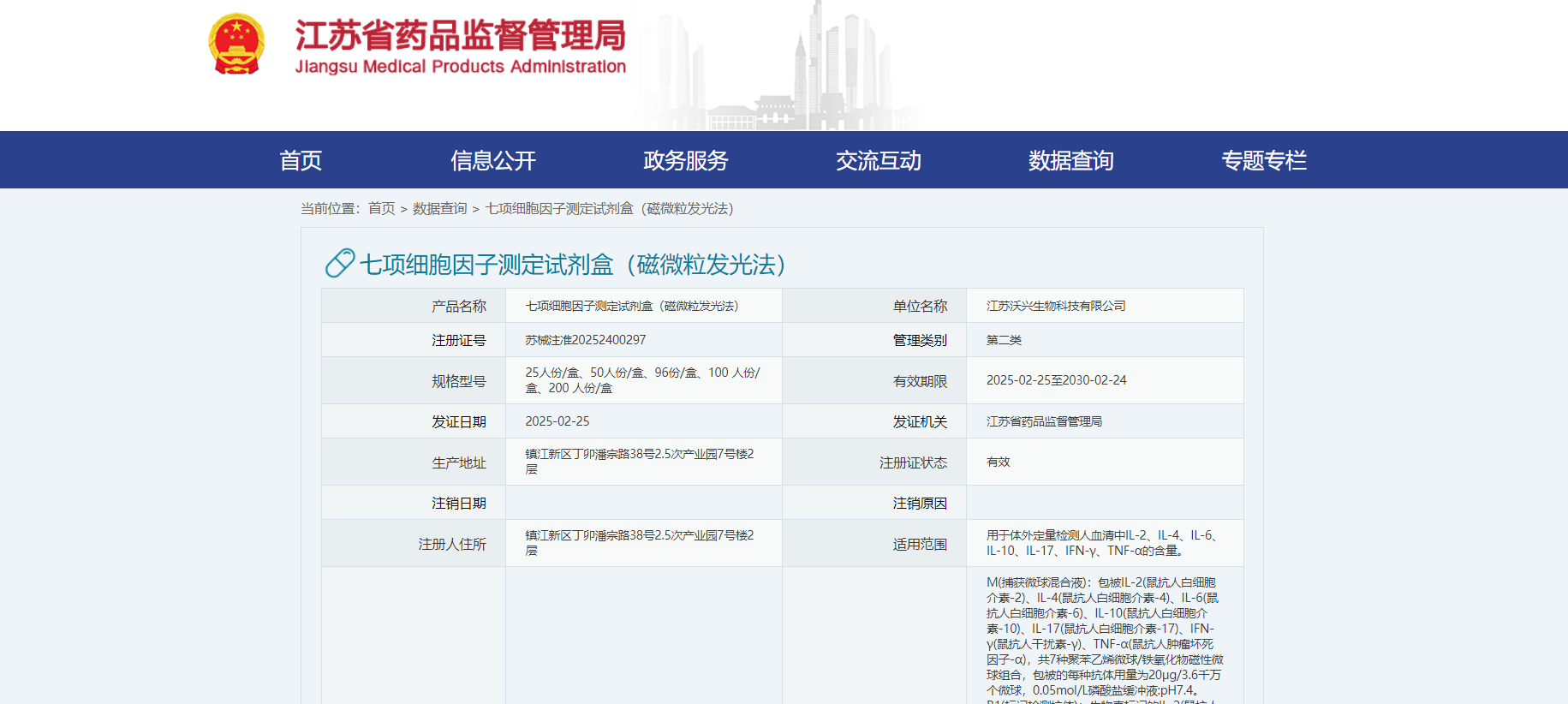Select company name 江苏沃兴生物科技有限公司
The height and width of the screenshot is (704, 1568).
1056,306
